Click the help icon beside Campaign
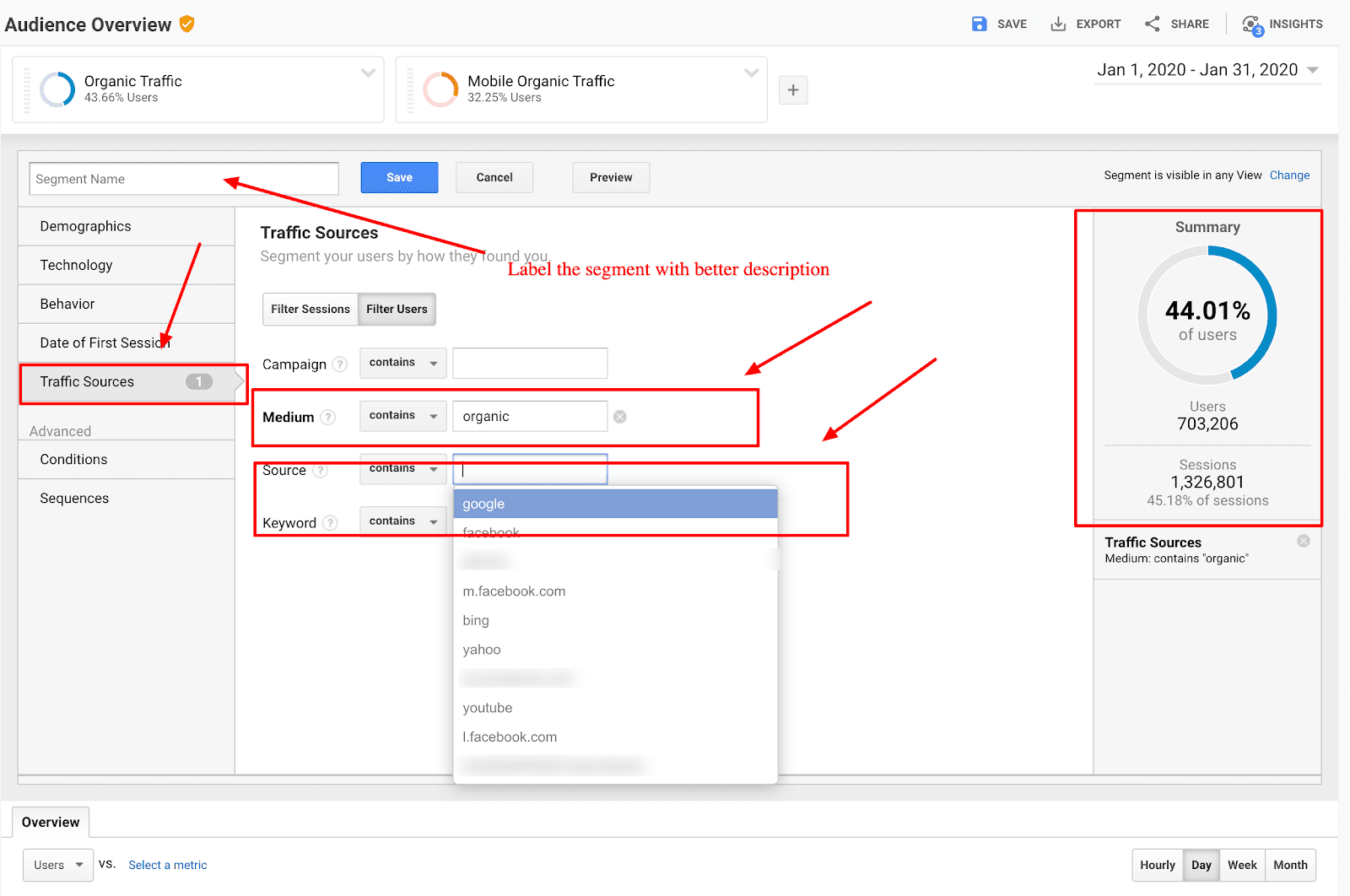The height and width of the screenshot is (896, 1350). pos(340,364)
